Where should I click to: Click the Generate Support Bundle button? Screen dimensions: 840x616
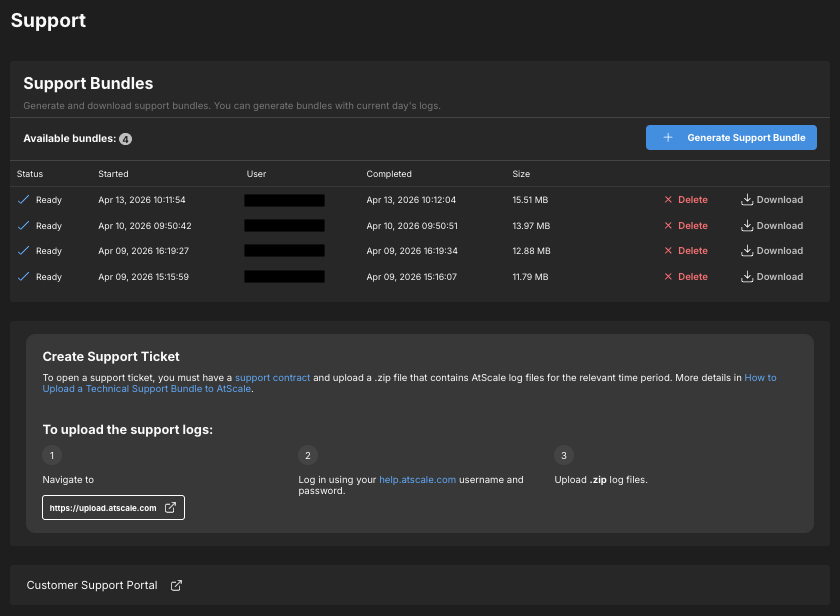click(731, 138)
